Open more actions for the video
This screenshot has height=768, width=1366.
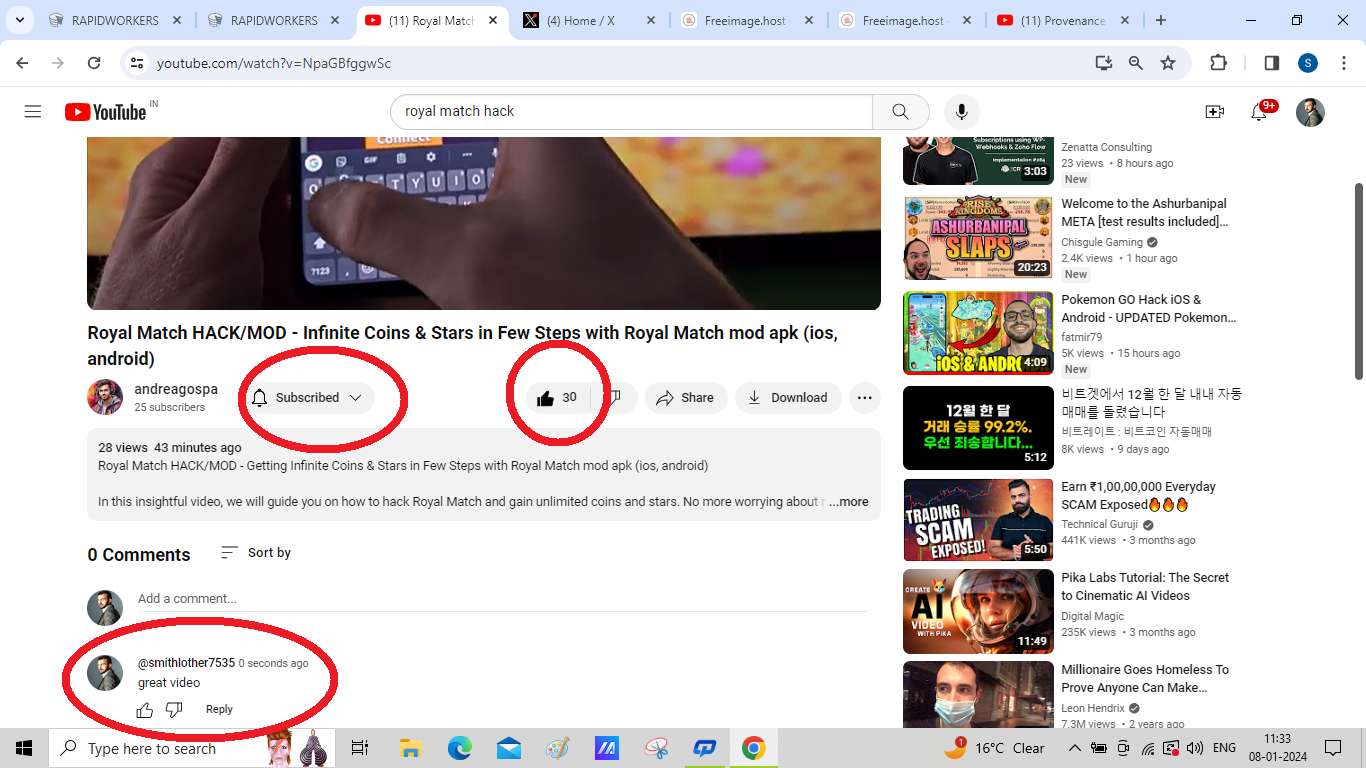point(865,398)
